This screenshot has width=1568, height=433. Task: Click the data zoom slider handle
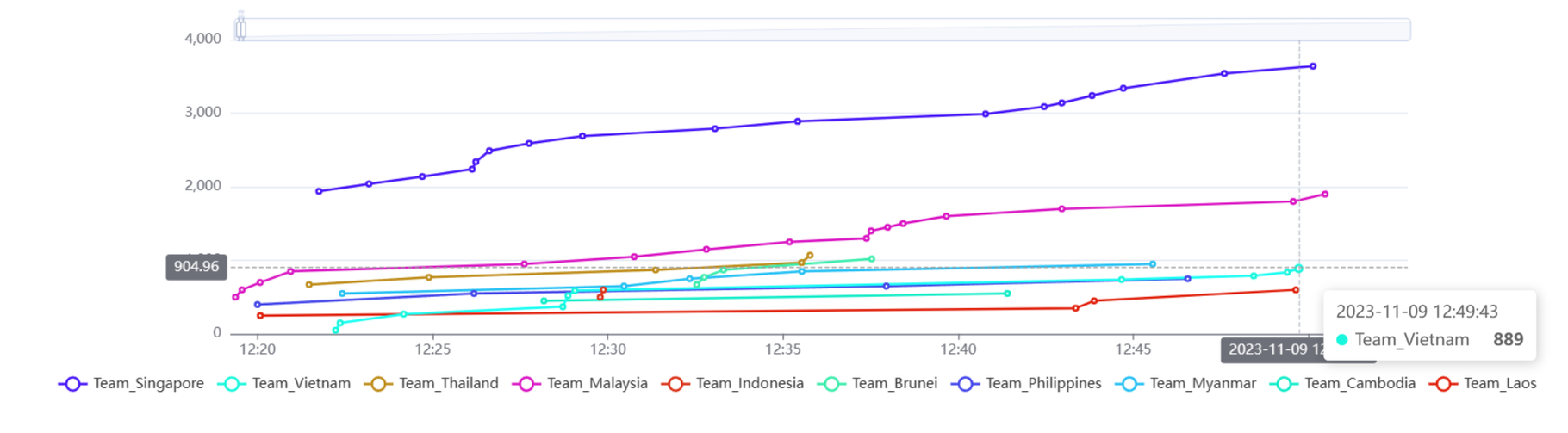coord(241,29)
